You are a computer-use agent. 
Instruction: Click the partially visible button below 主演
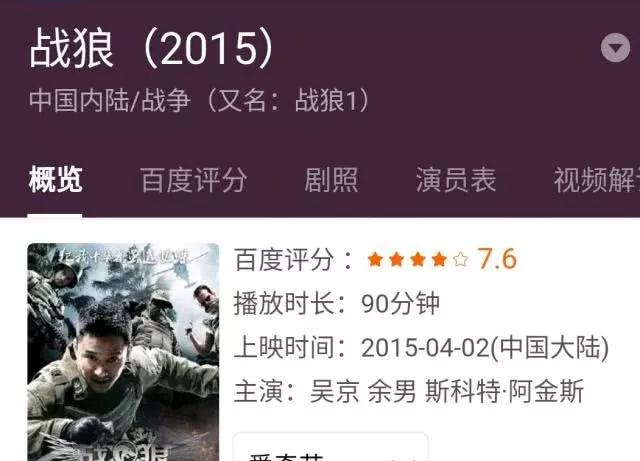coord(331,447)
